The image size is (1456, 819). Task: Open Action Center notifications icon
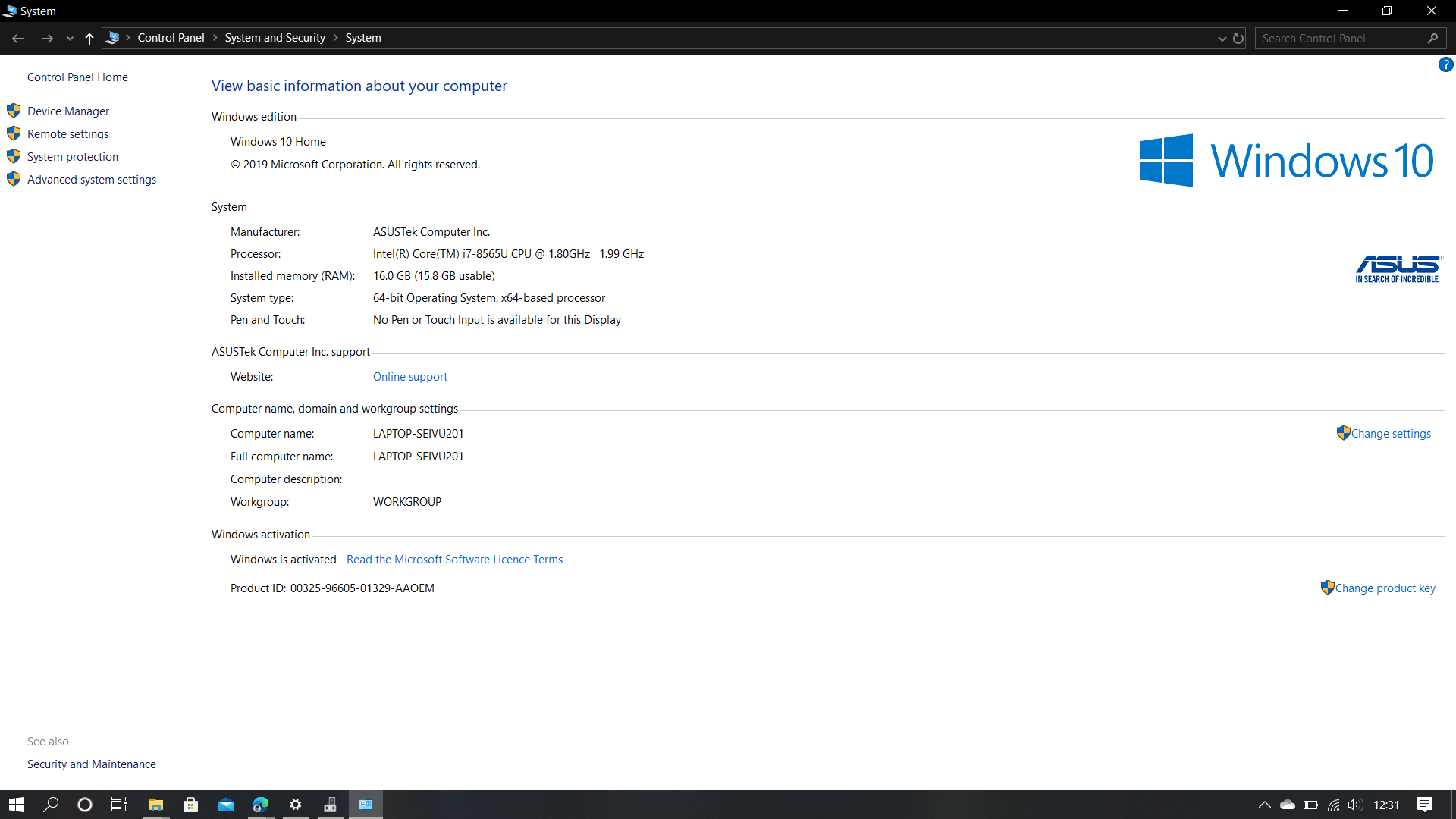pos(1425,805)
